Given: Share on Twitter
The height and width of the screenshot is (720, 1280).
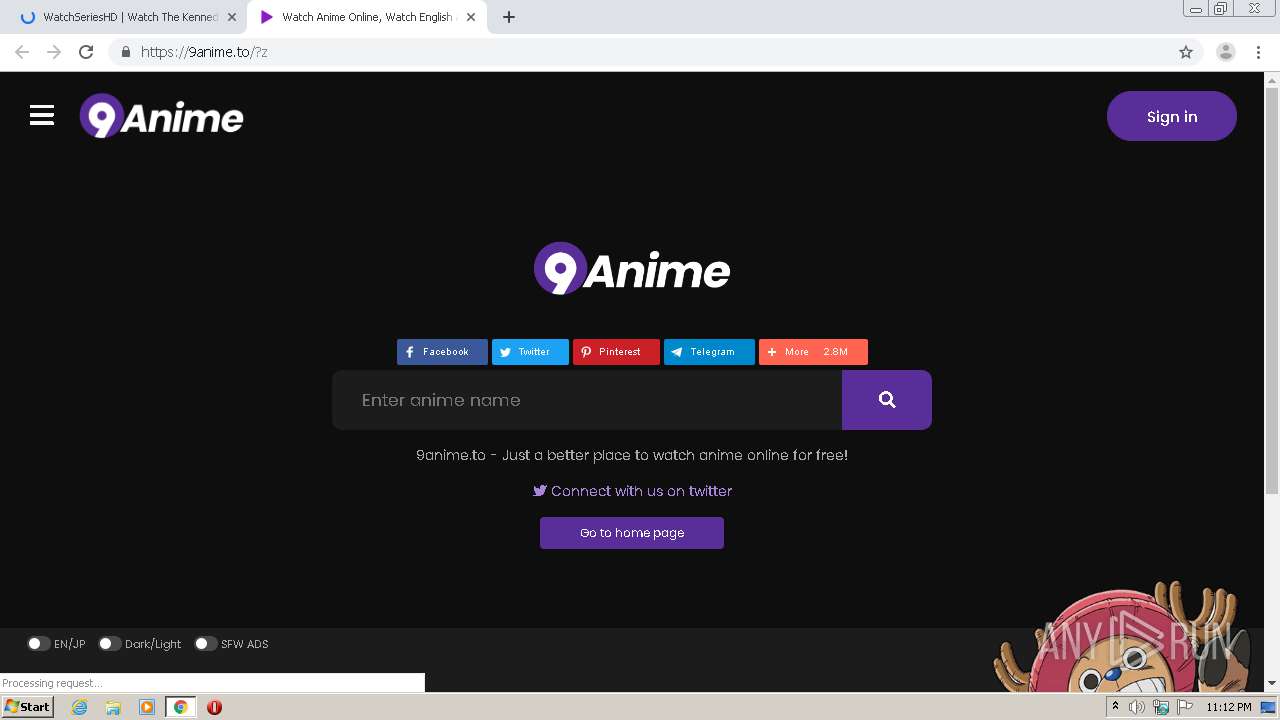Looking at the screenshot, I should point(530,352).
